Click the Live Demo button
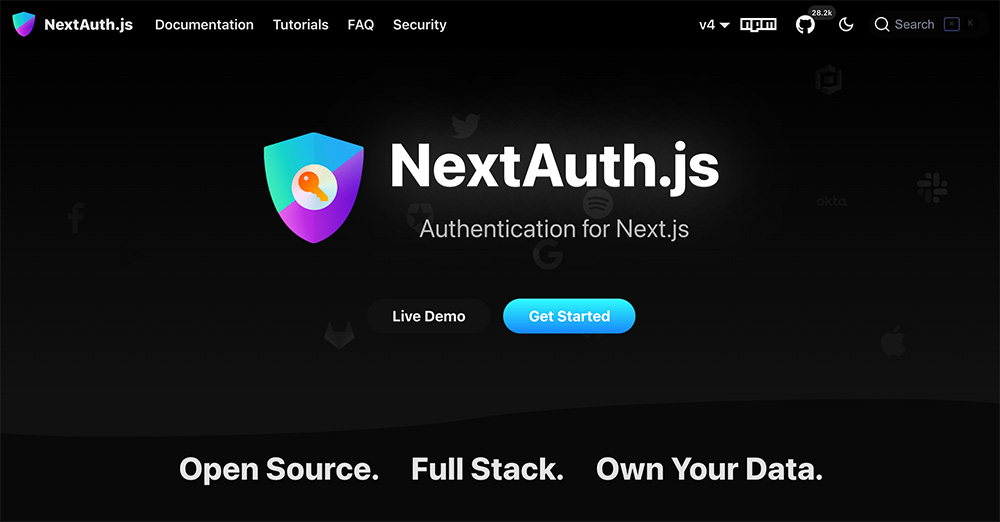 [429, 316]
